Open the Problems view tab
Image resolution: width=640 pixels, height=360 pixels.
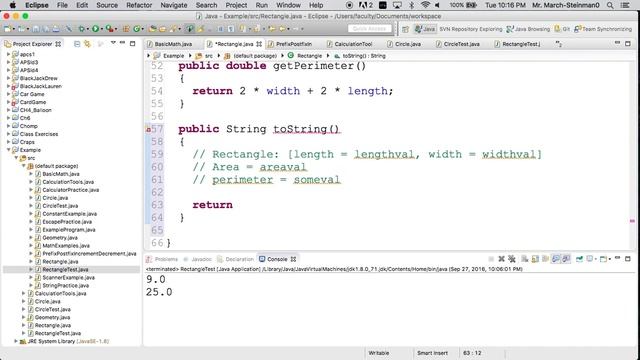click(162, 259)
